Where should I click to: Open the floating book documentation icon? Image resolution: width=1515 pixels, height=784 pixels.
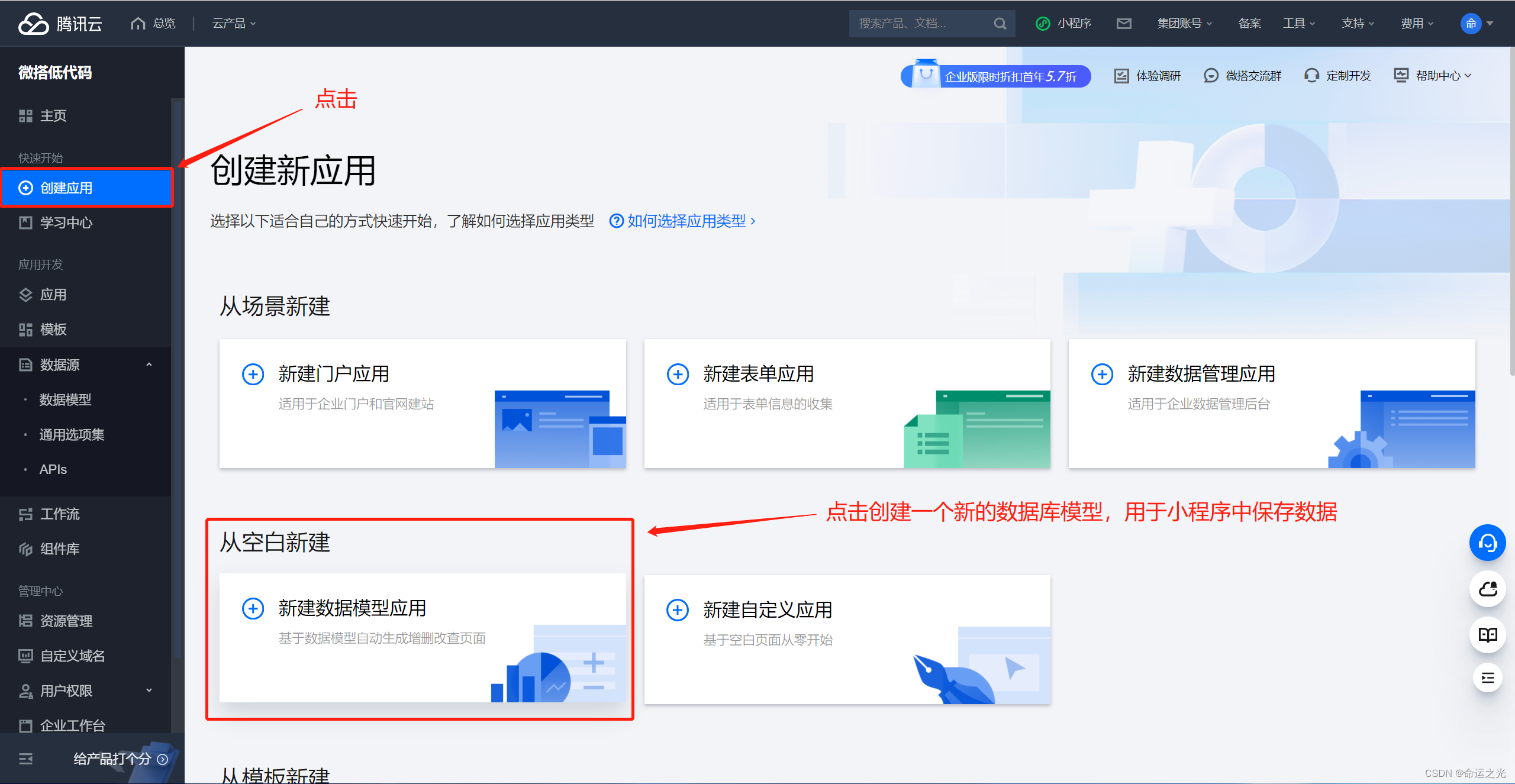[1487, 635]
